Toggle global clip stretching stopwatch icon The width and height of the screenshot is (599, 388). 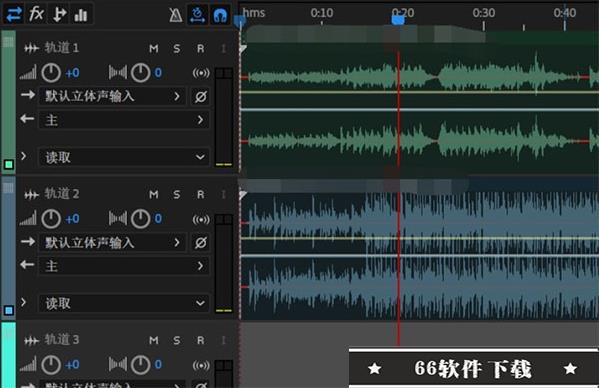pyautogui.click(x=198, y=15)
